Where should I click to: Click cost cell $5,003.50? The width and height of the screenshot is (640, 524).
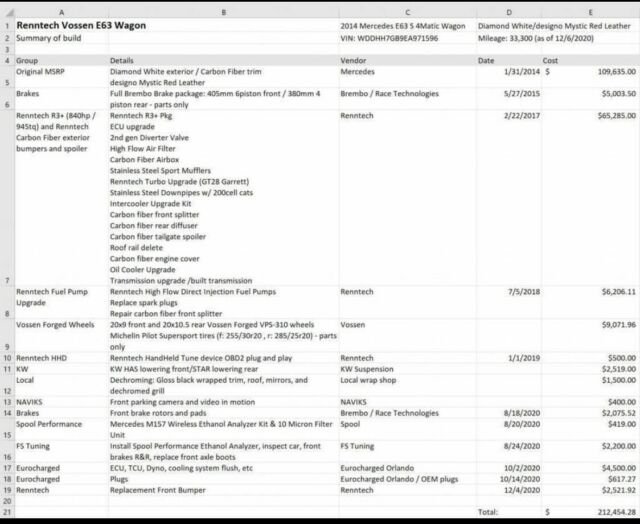[x=591, y=99]
